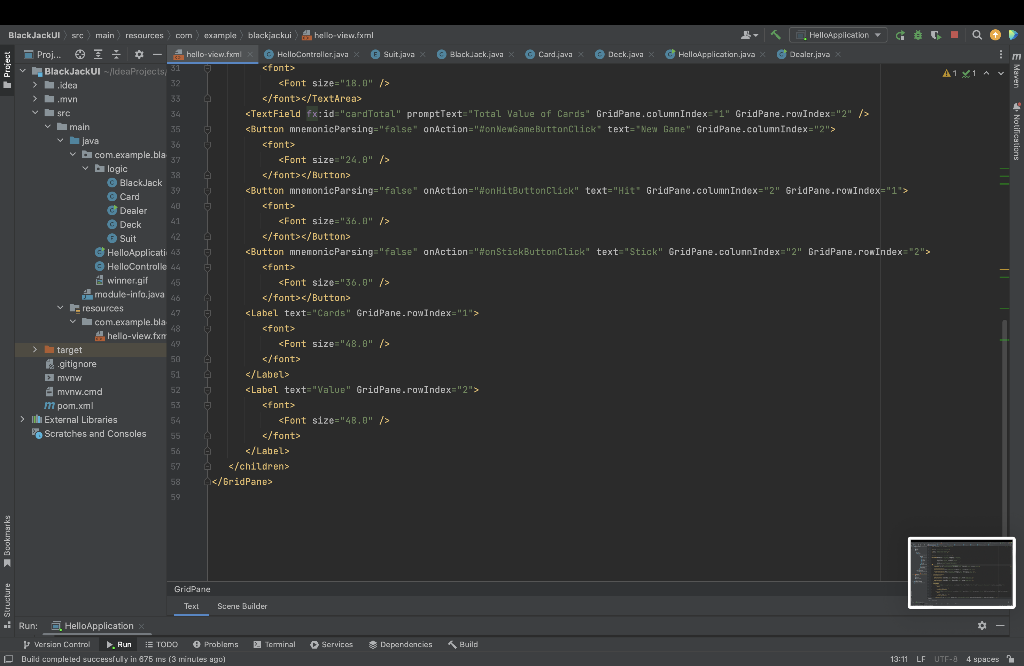Image resolution: width=1024 pixels, height=666 pixels.
Task: Collapse the logic package node
Action: (x=86, y=168)
